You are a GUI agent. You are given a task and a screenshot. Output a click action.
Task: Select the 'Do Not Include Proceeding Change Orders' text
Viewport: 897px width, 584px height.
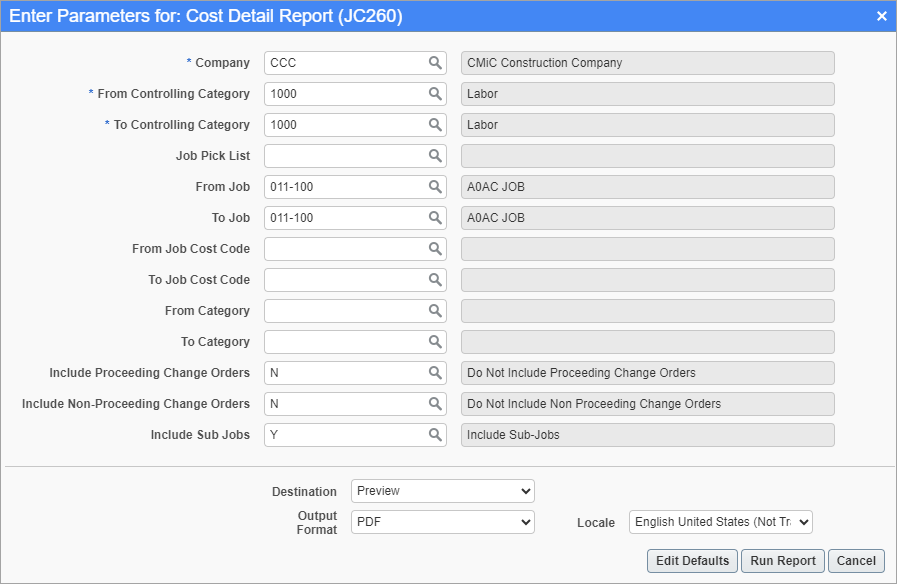tap(581, 373)
